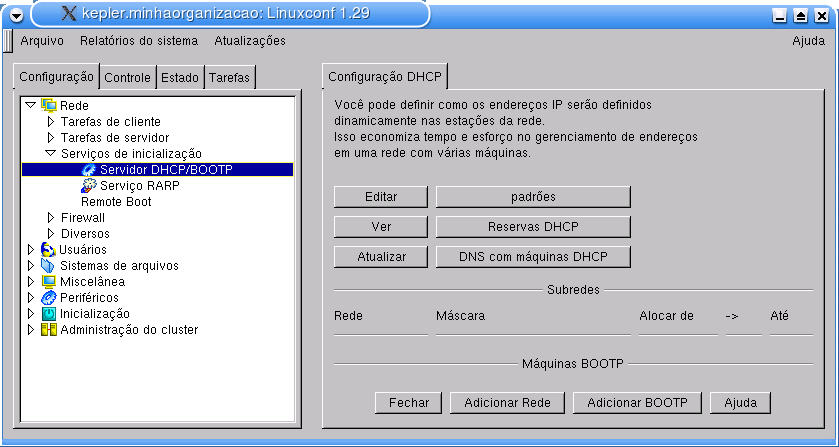Click the Miscelânea icon
839x447 pixels.
tap(48, 281)
